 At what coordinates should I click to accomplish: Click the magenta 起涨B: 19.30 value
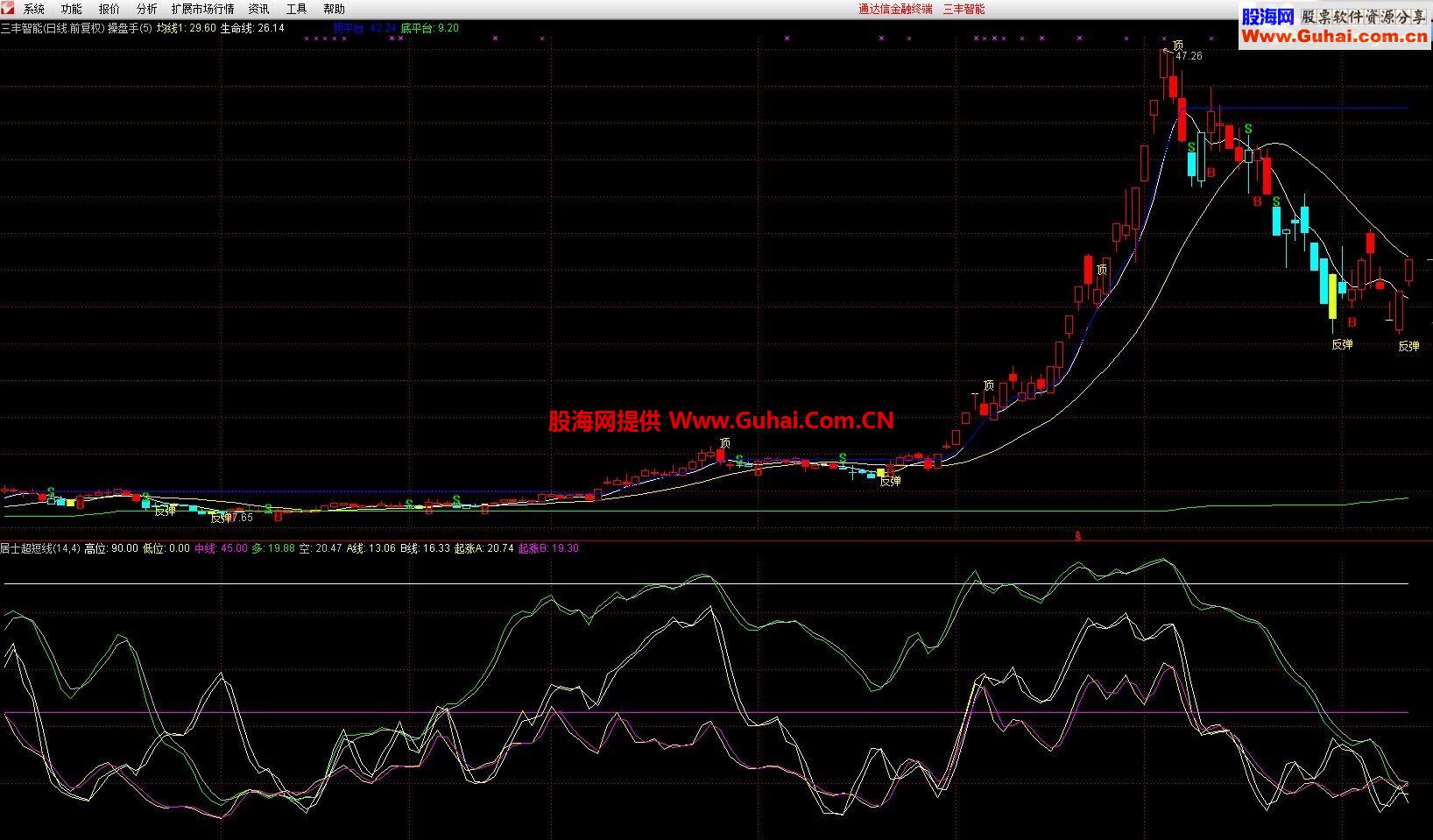548,548
